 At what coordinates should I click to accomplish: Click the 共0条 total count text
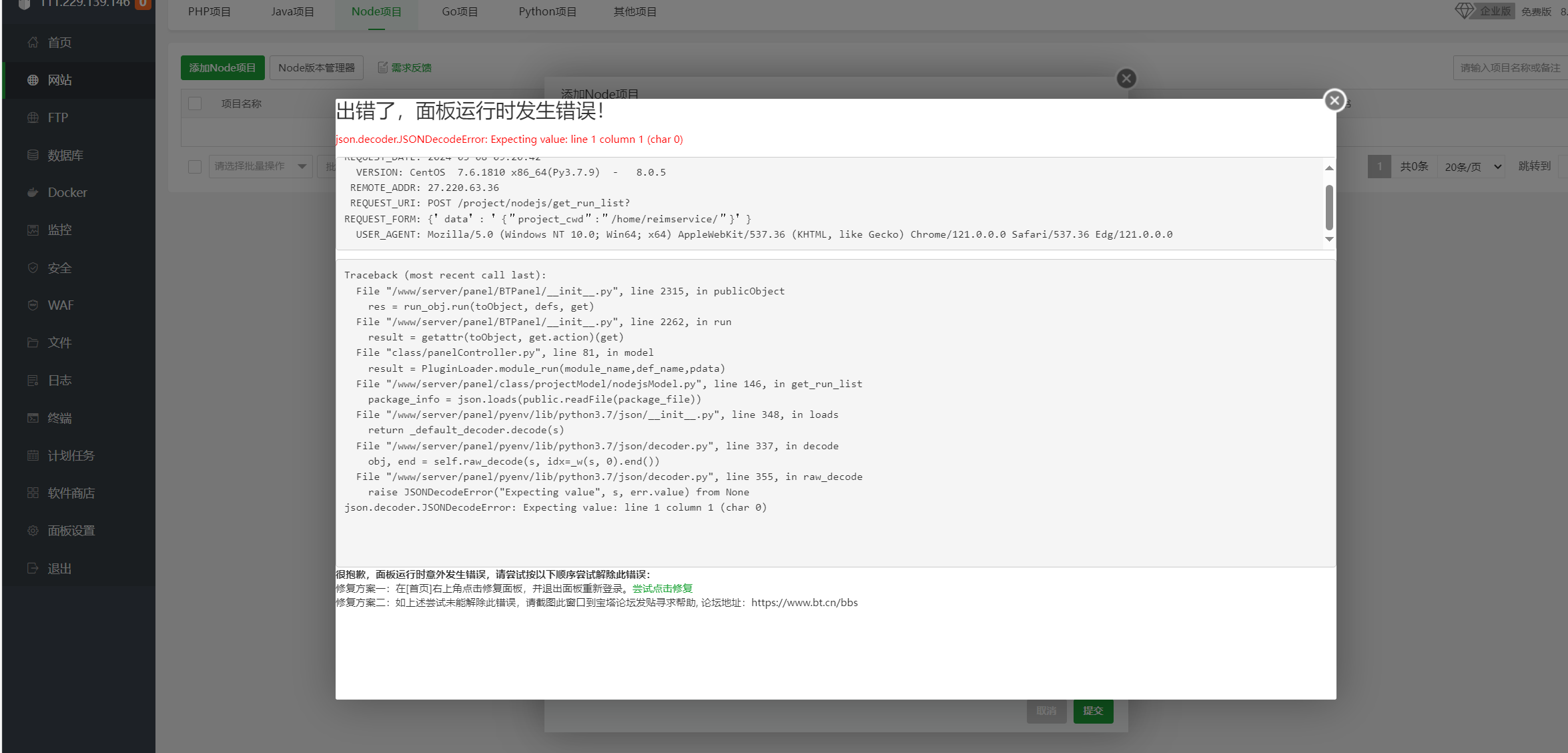click(1414, 166)
